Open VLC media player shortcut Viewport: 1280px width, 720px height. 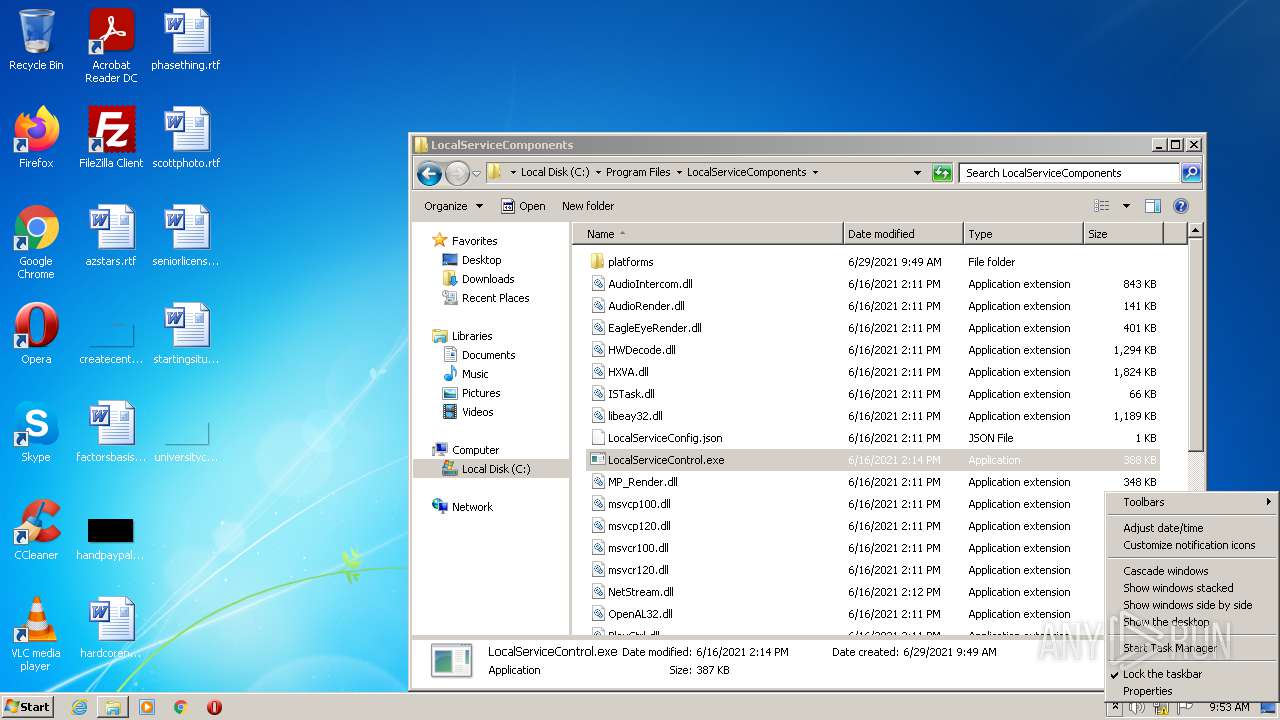36,635
